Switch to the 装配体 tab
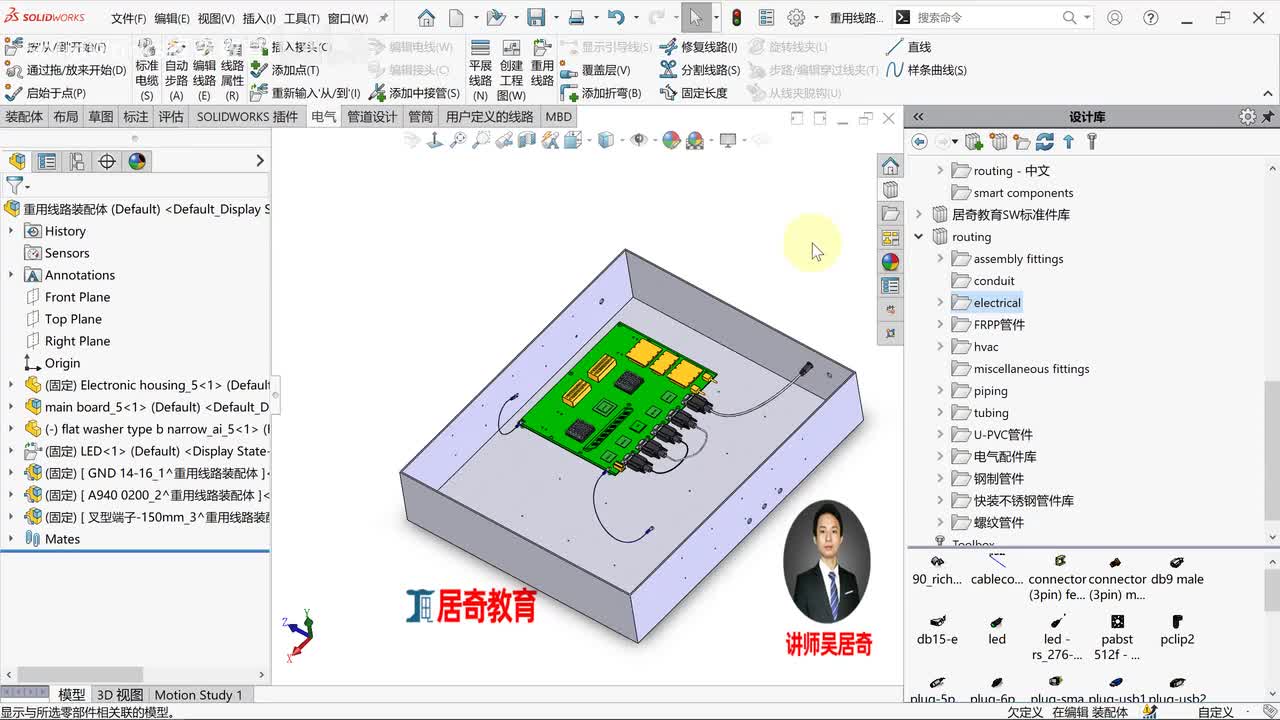 pos(24,117)
